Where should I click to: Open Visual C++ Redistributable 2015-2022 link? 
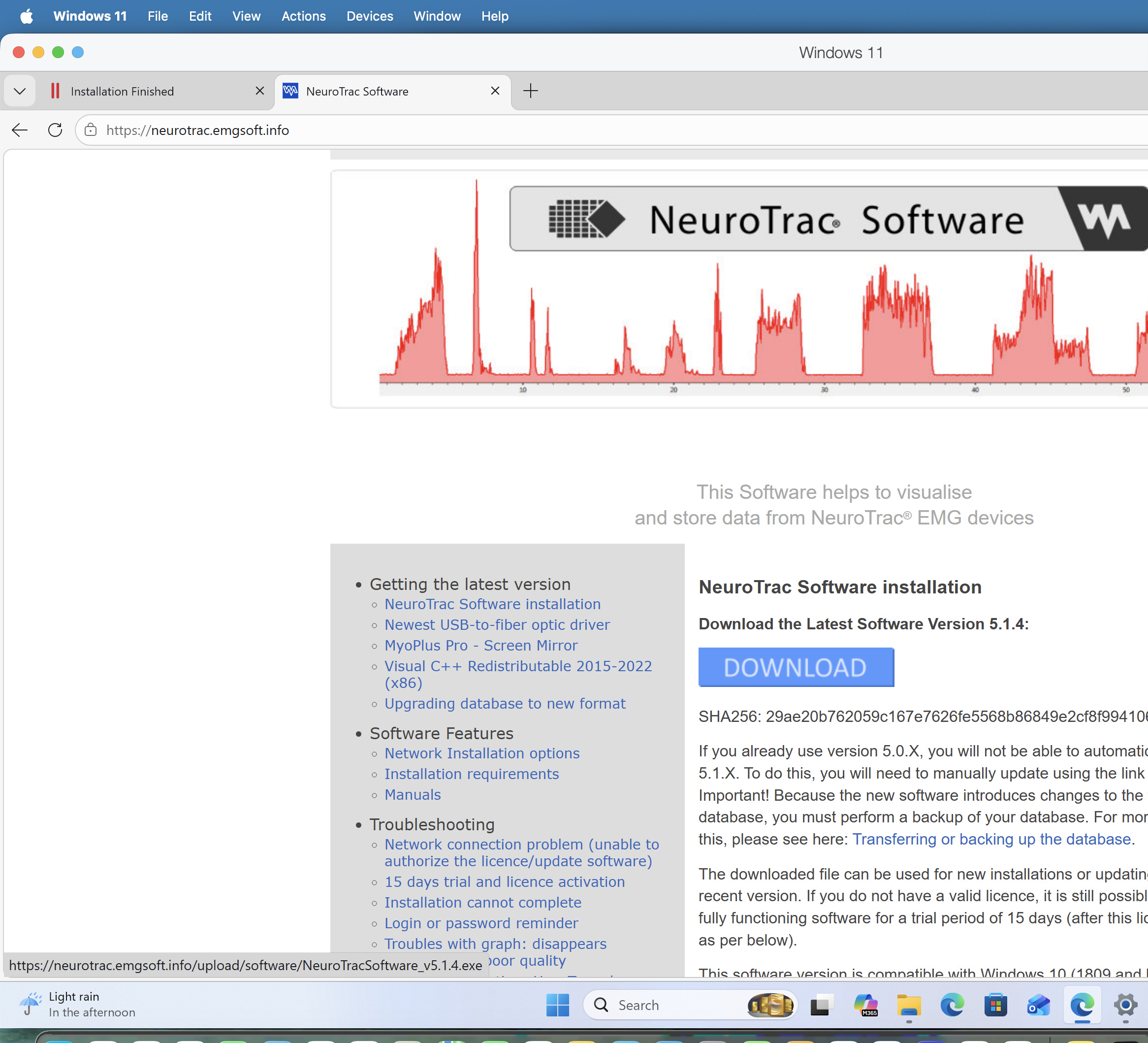(x=518, y=675)
